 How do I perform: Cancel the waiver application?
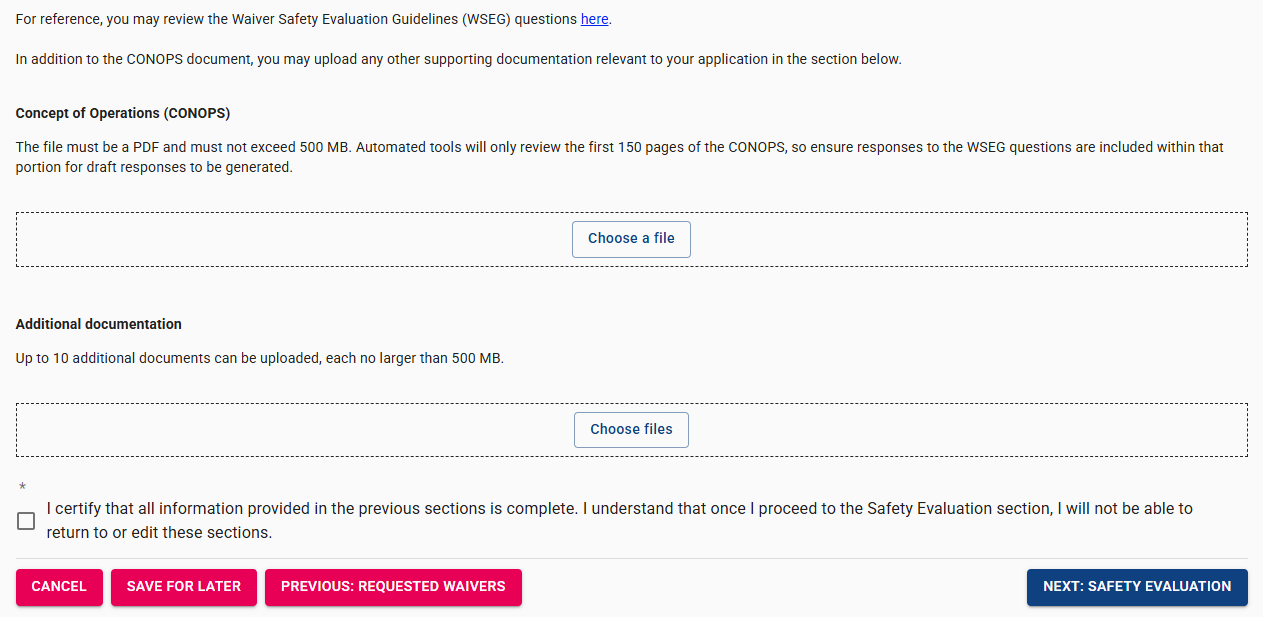pos(59,587)
